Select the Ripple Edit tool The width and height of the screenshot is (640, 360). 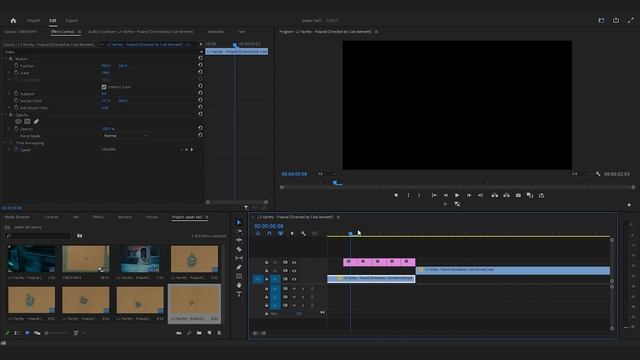(x=239, y=240)
